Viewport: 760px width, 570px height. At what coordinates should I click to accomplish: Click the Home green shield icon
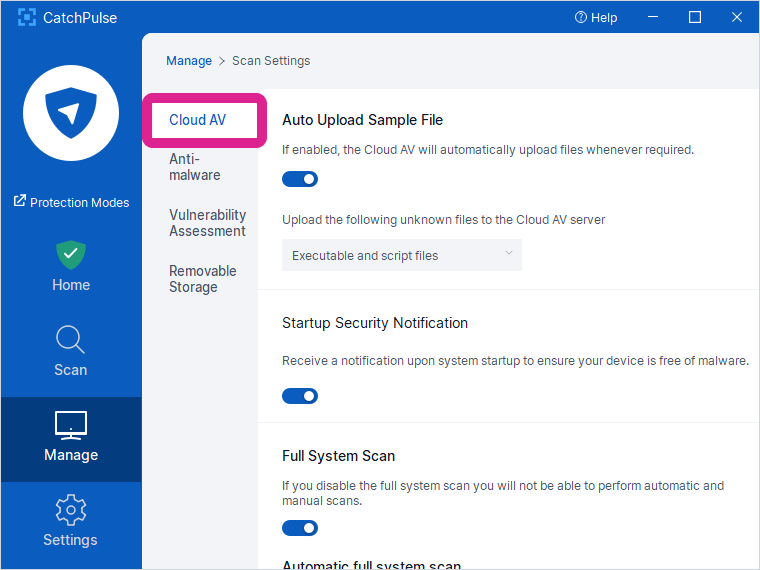pyautogui.click(x=71, y=254)
